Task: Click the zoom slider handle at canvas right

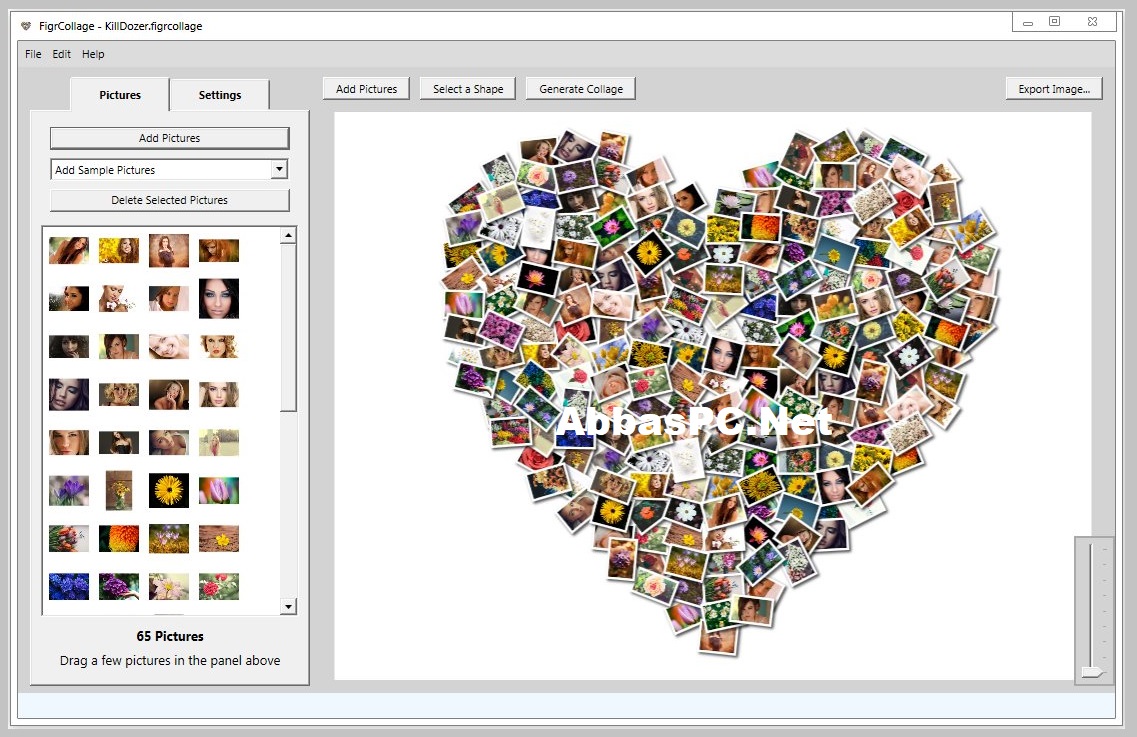Action: [x=1092, y=672]
